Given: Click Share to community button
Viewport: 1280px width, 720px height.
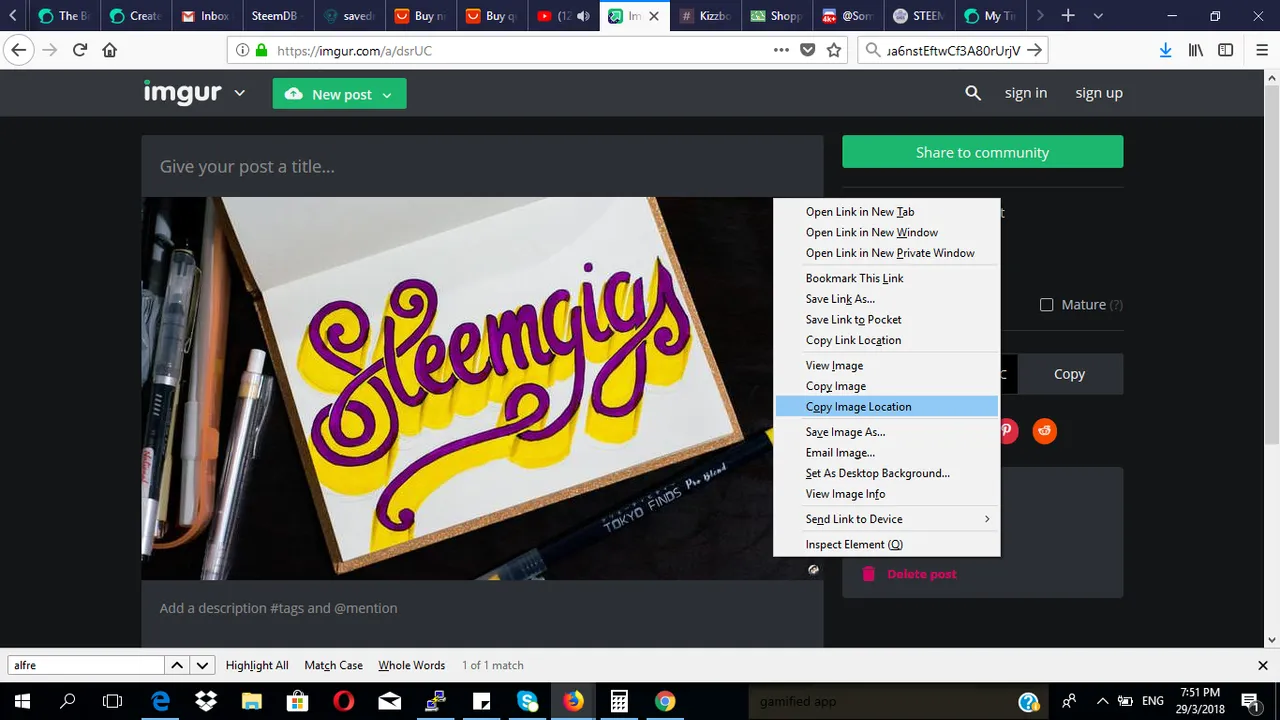Looking at the screenshot, I should 982,152.
